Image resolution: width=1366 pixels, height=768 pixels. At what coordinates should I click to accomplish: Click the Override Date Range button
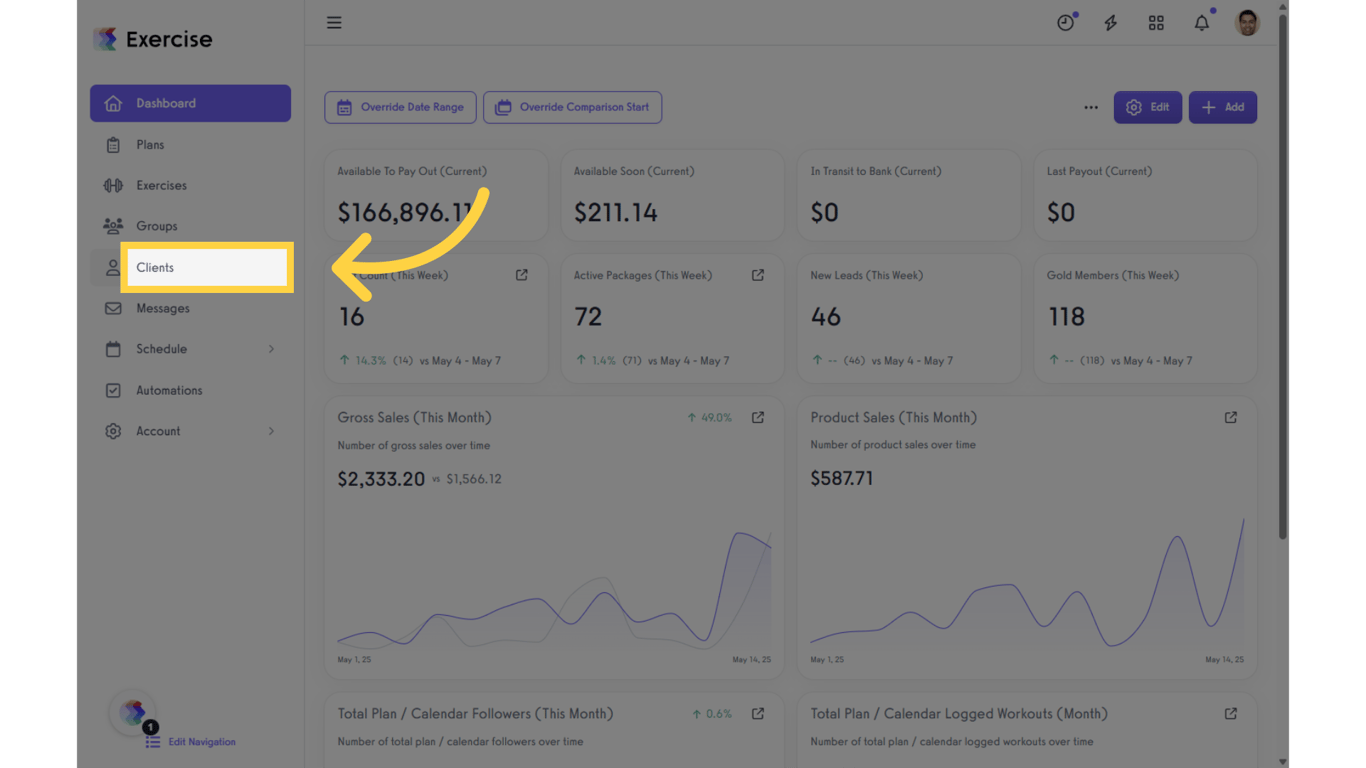click(400, 107)
